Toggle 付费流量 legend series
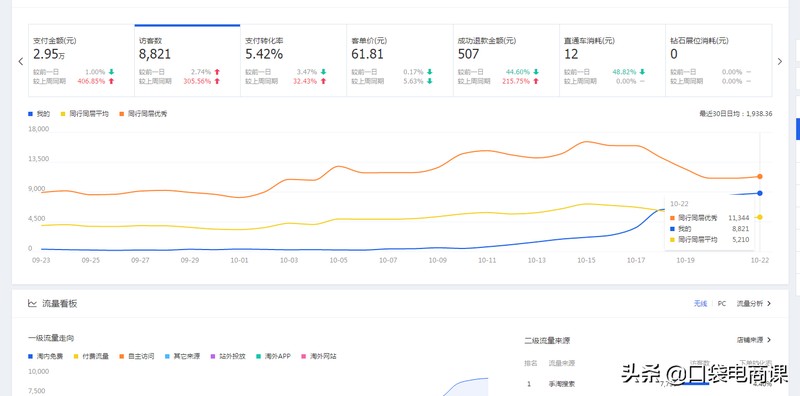The image size is (800, 396). (92, 356)
